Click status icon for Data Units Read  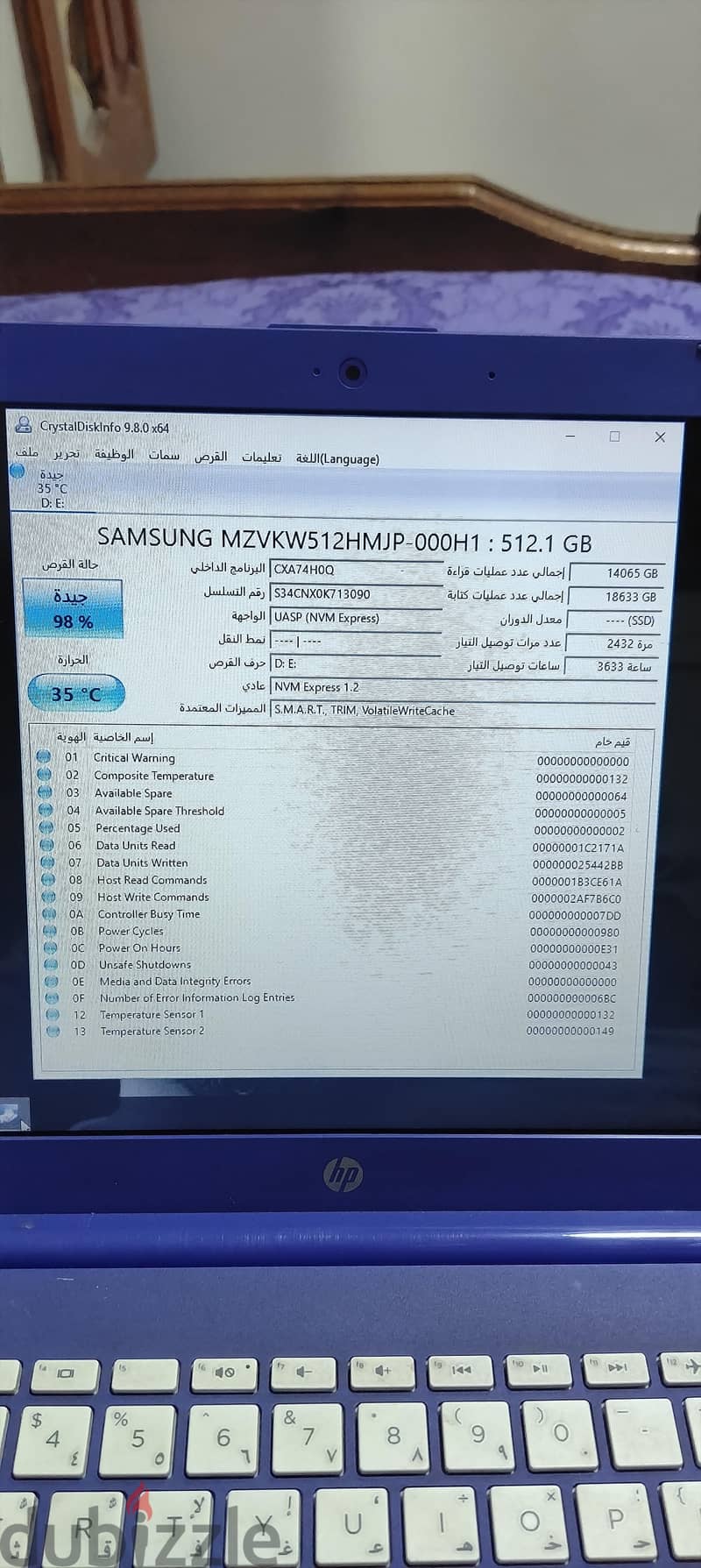pyautogui.click(x=48, y=845)
